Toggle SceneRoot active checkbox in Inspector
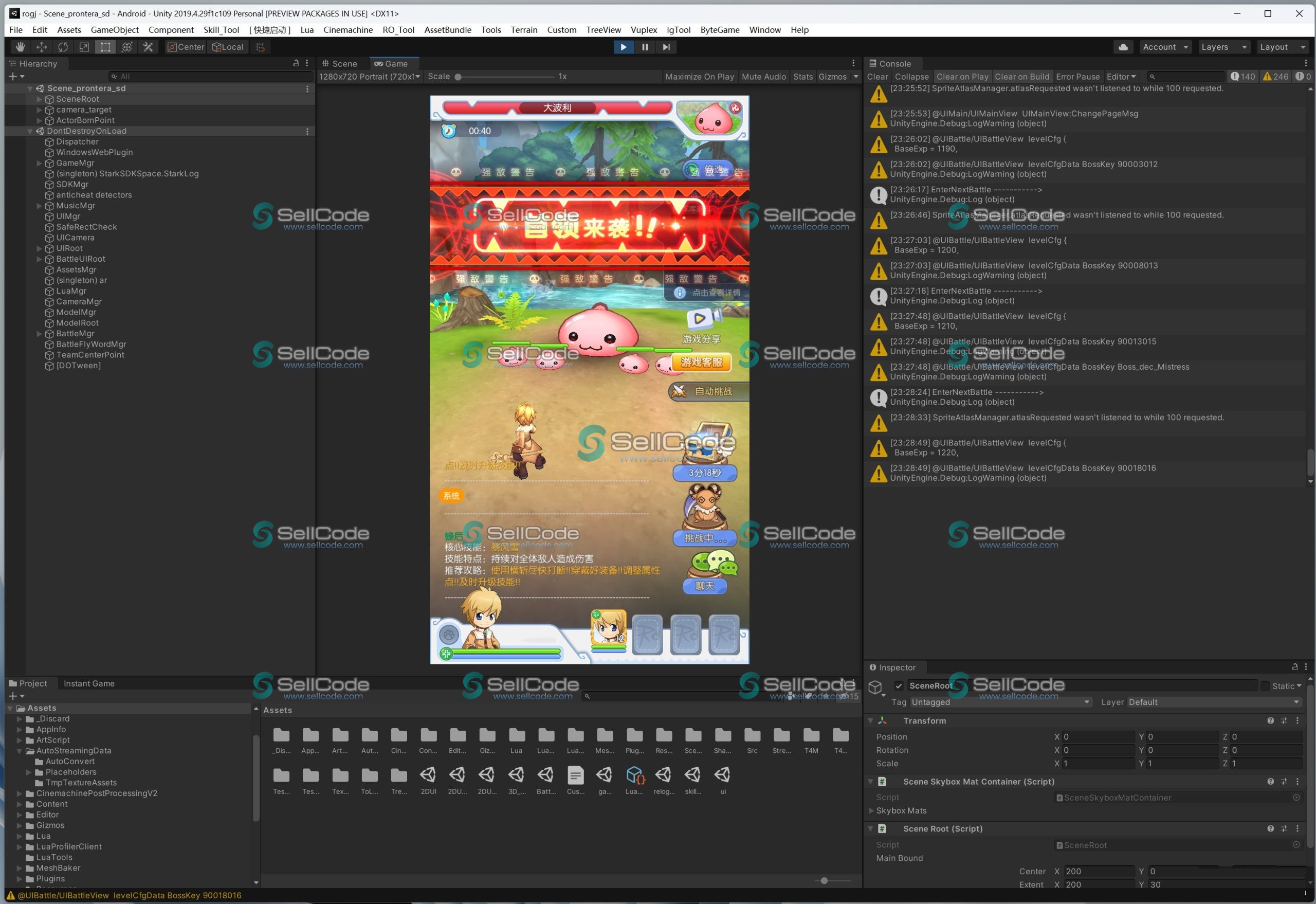 899,686
